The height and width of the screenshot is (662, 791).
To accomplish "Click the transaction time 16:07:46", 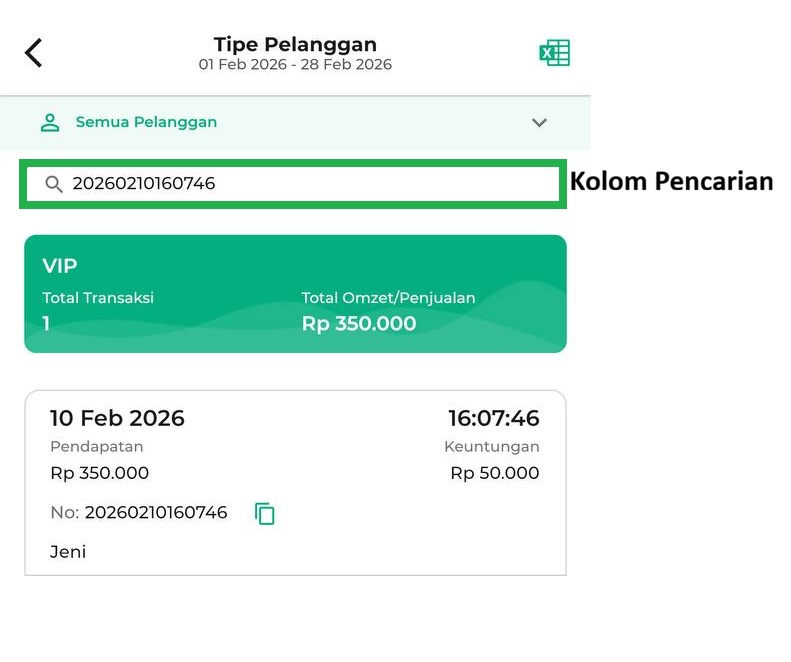I will point(493,418).
